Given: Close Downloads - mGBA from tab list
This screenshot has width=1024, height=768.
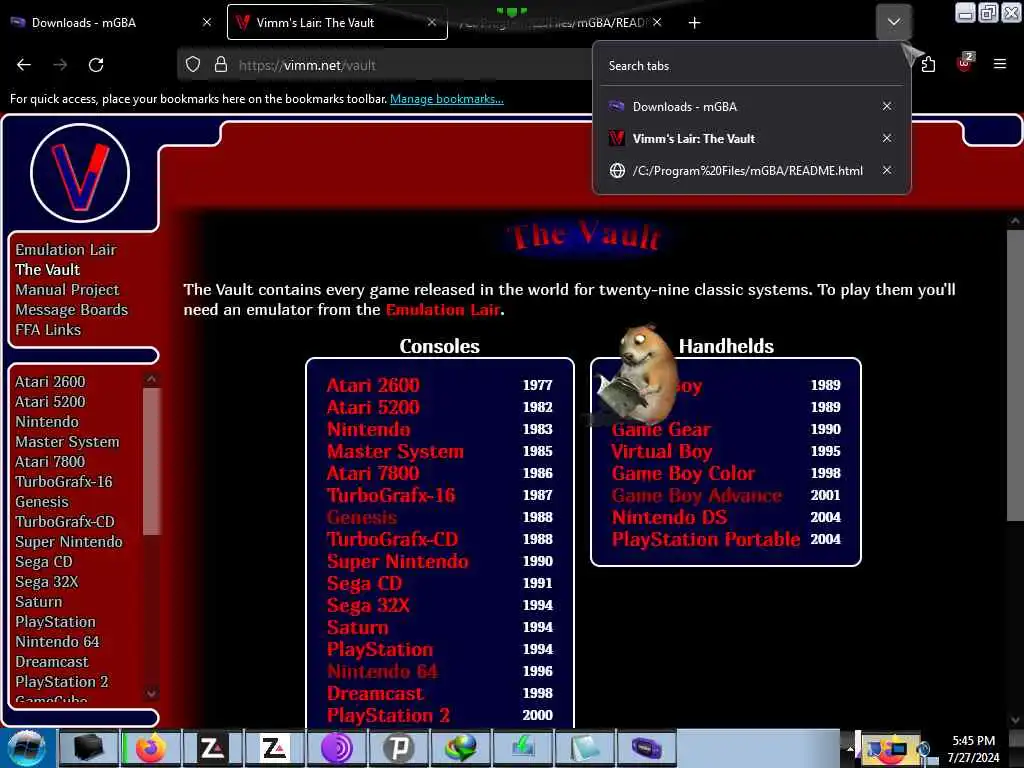Looking at the screenshot, I should (887, 106).
